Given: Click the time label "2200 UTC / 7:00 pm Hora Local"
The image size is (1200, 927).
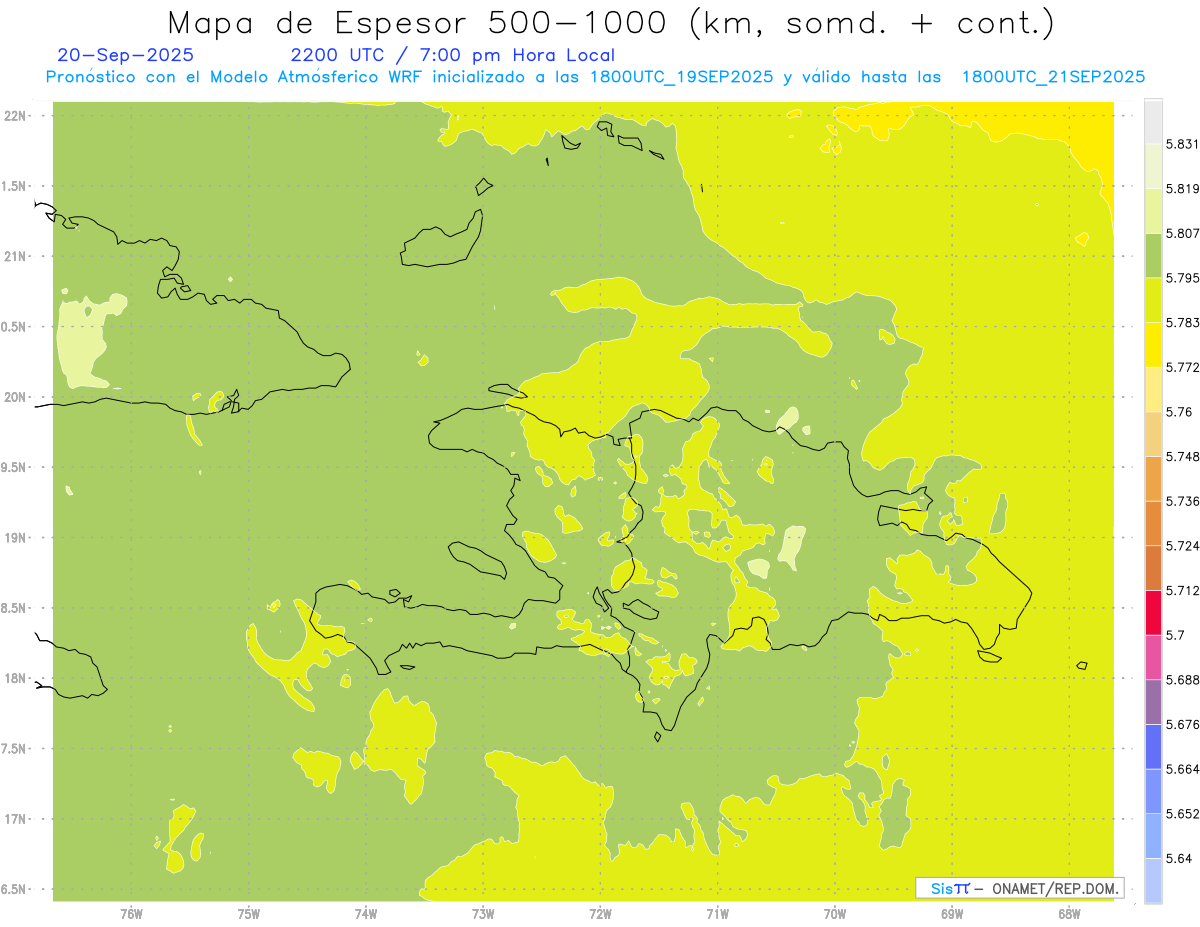Looking at the screenshot, I should click(453, 55).
